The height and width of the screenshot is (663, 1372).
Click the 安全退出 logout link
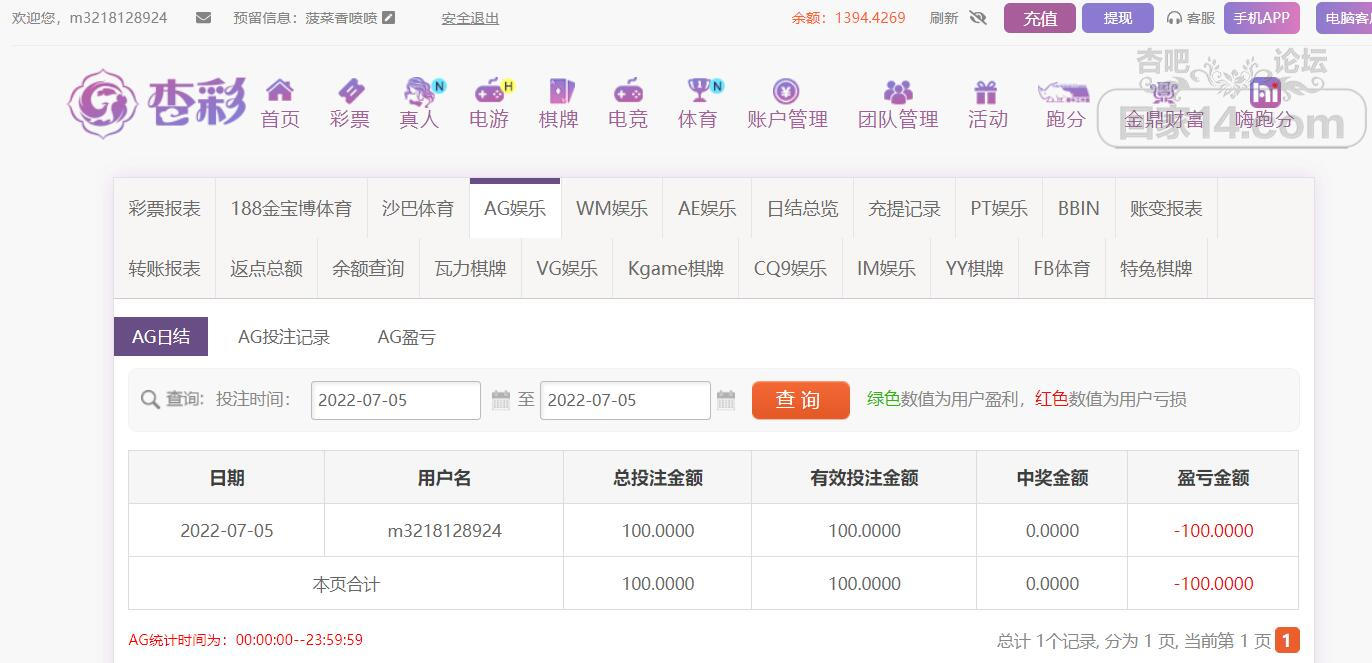click(470, 18)
